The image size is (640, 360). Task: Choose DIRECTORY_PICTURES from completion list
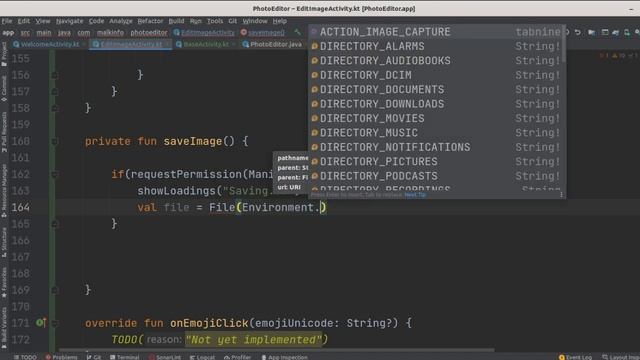[436, 162]
